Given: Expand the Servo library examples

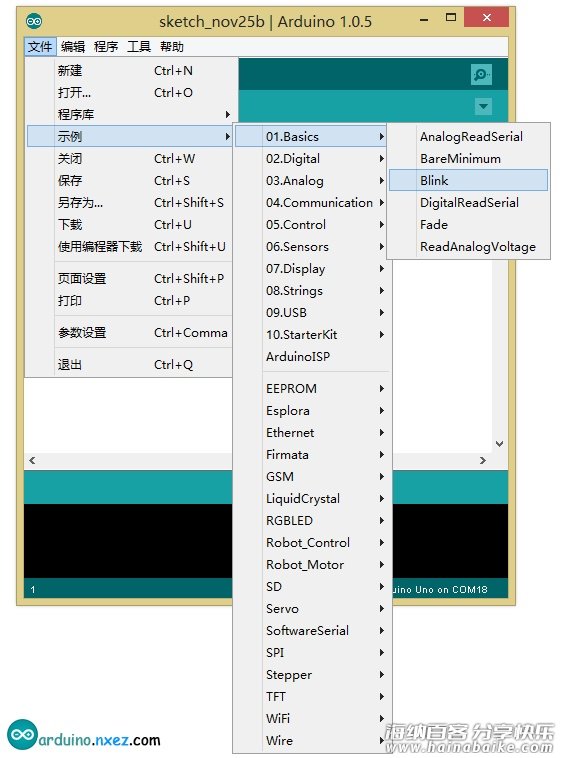Looking at the screenshot, I should coord(312,609).
